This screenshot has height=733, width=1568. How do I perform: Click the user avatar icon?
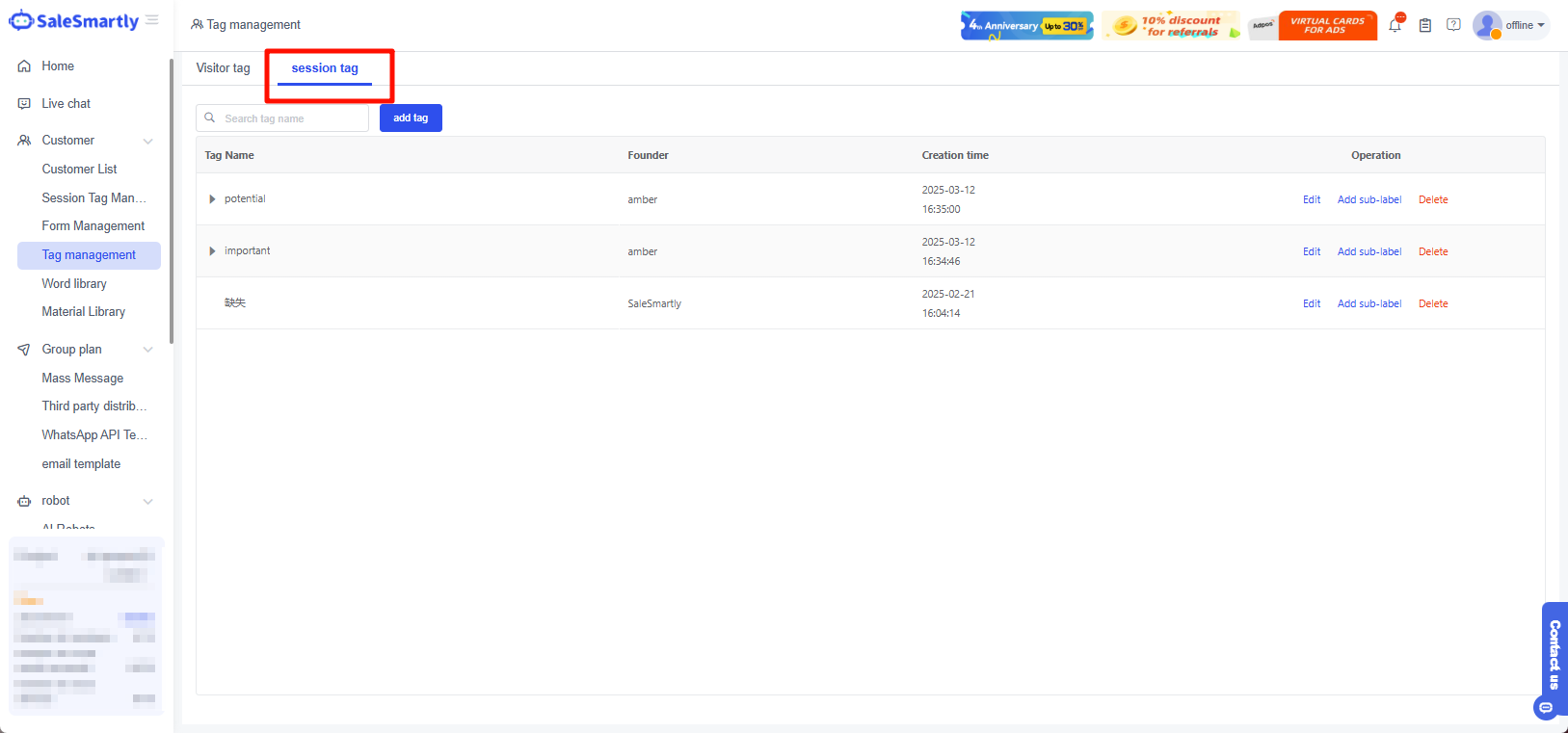click(x=1487, y=25)
